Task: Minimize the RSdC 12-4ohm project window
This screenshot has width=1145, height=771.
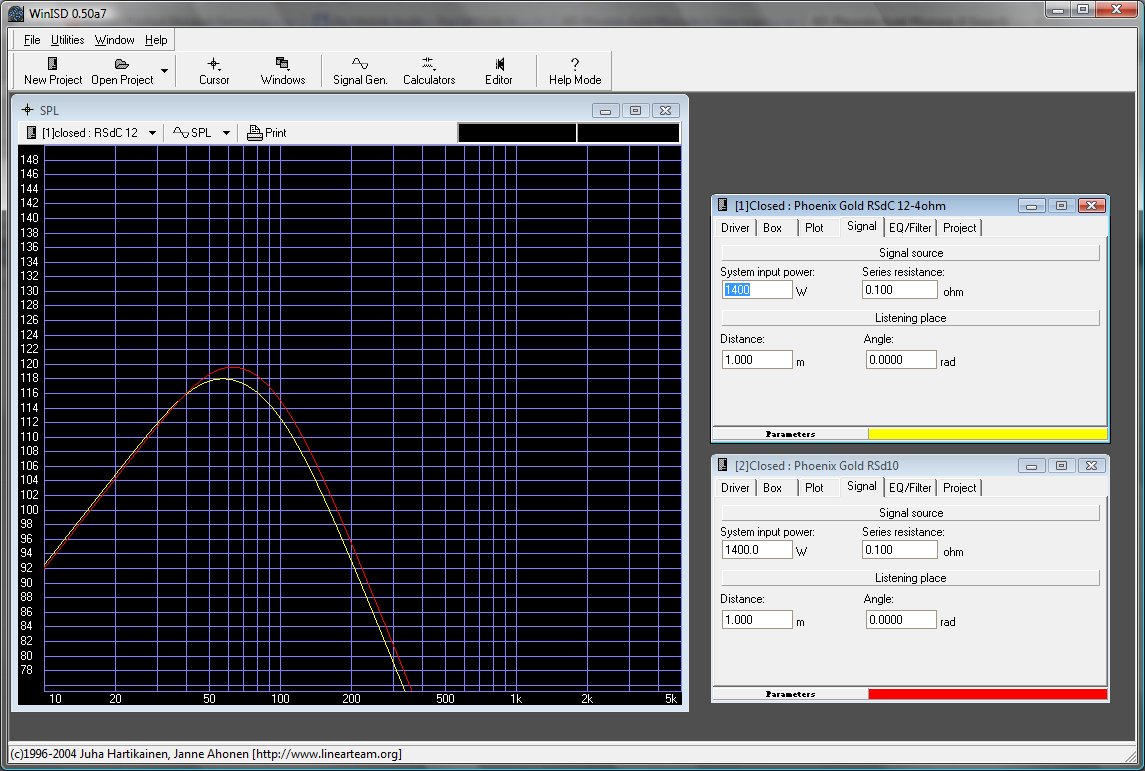Action: pos(1031,206)
